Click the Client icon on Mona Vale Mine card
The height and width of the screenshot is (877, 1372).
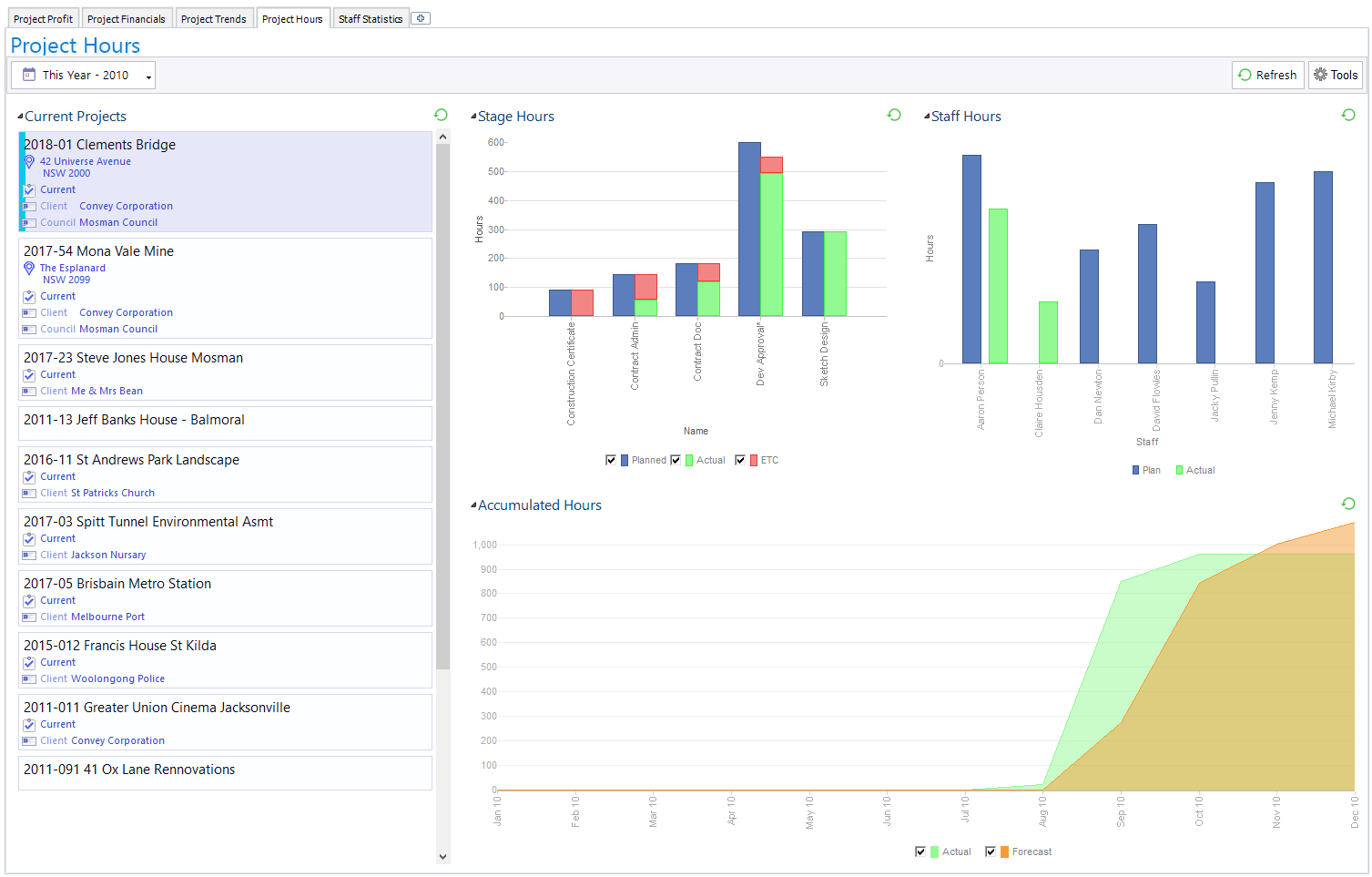click(28, 312)
